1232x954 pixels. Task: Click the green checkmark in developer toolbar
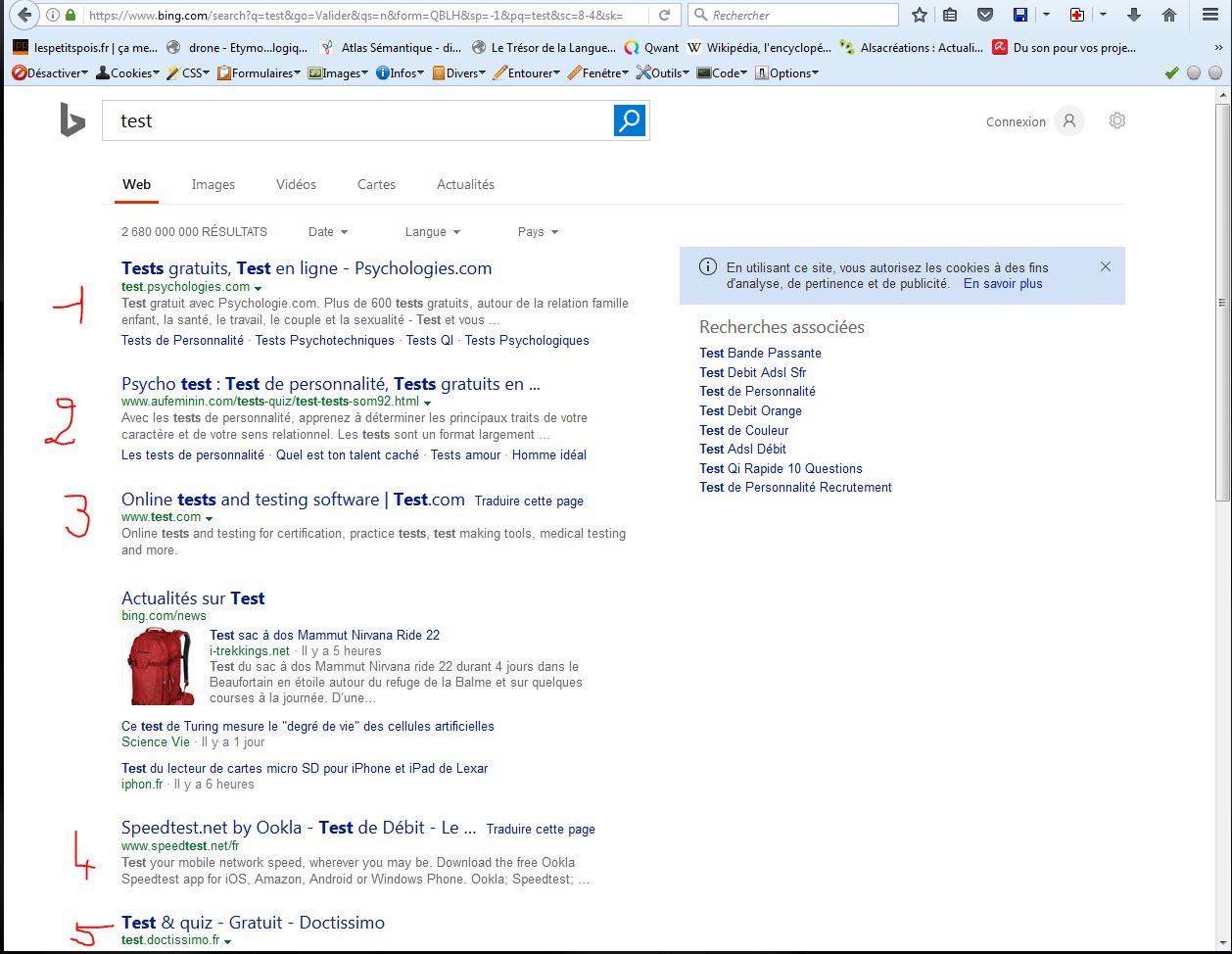coord(1171,72)
